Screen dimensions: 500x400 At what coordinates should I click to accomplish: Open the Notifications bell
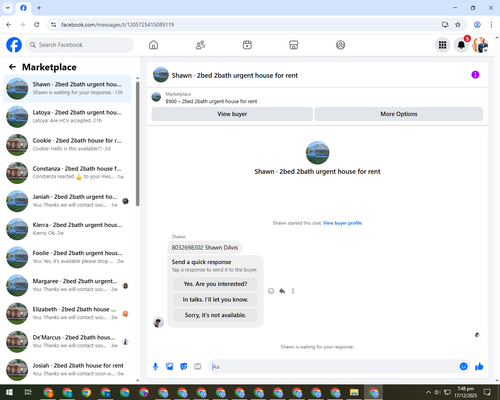click(461, 45)
